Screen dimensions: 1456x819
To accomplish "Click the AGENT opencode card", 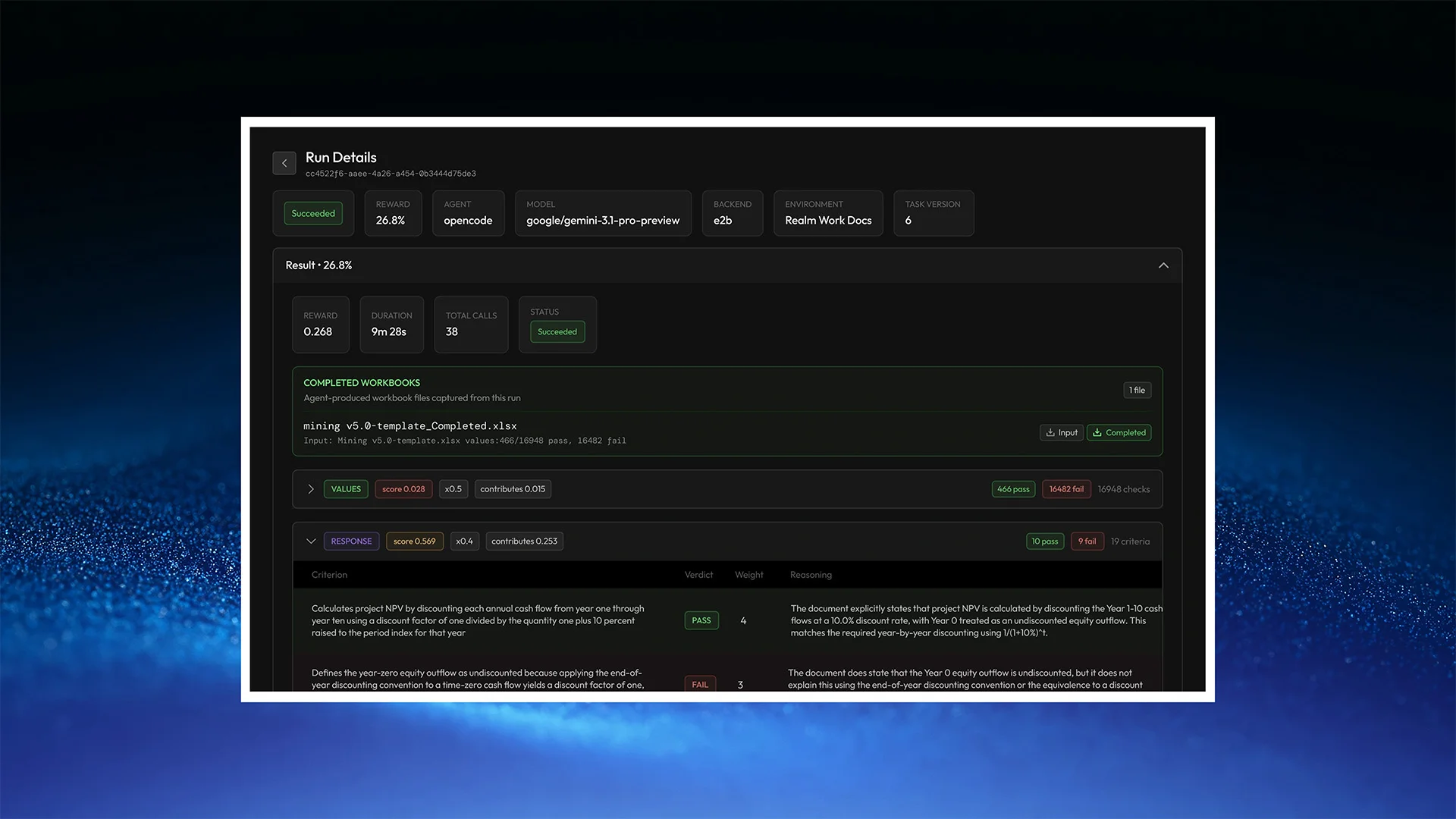I will (x=468, y=213).
